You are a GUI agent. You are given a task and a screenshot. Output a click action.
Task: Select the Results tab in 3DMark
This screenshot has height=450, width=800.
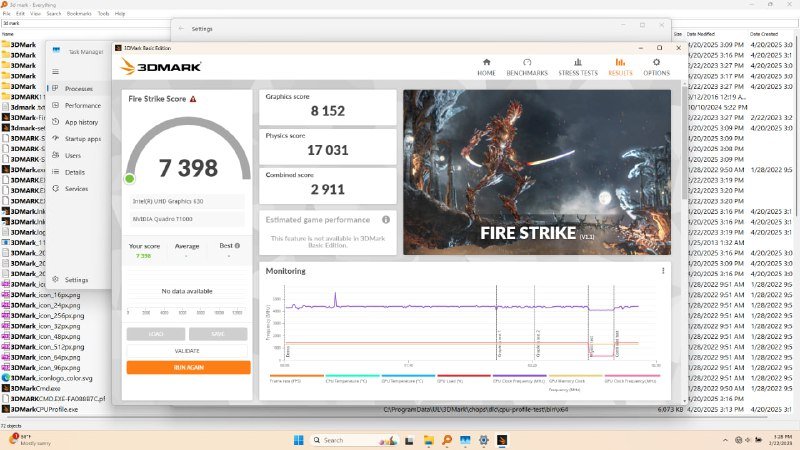click(619, 66)
